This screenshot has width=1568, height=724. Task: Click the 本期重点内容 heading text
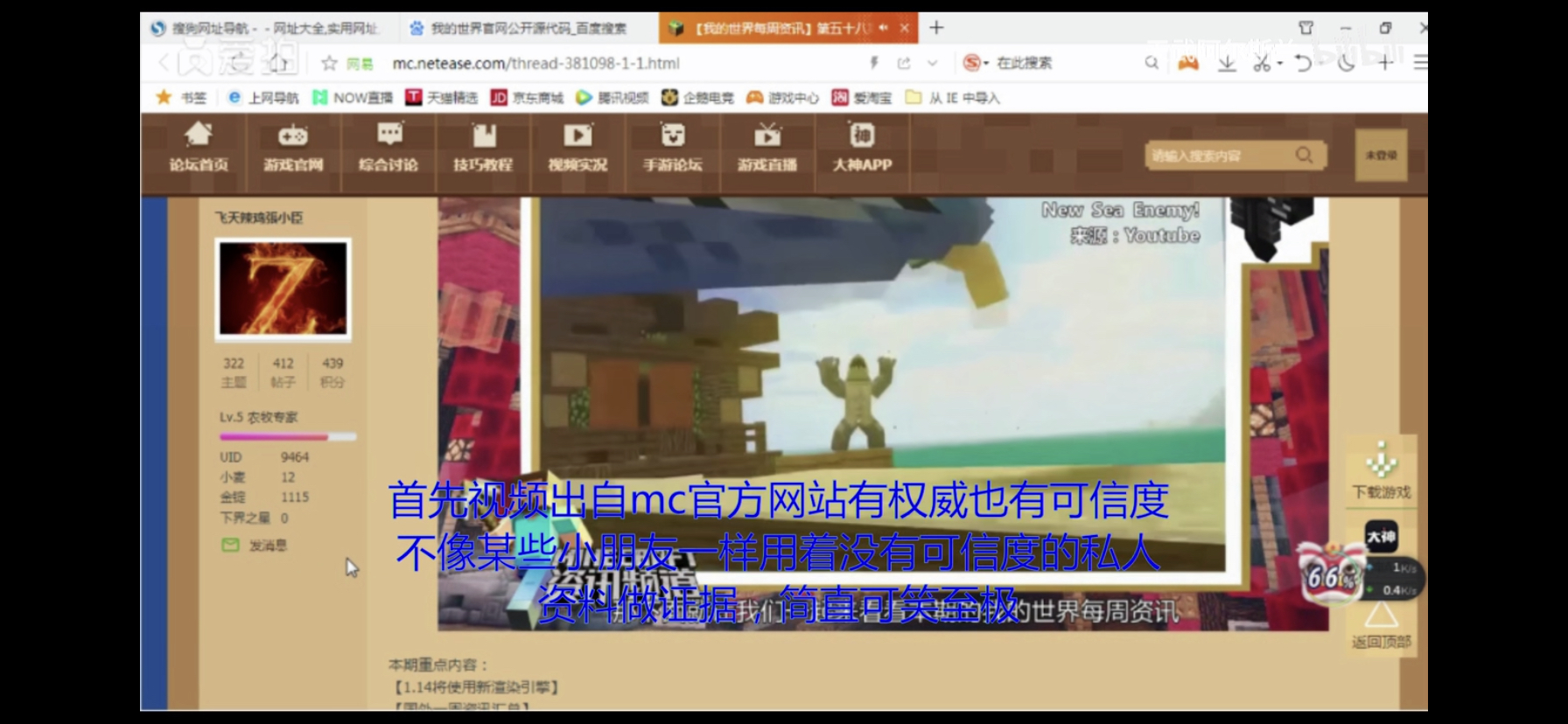(438, 665)
